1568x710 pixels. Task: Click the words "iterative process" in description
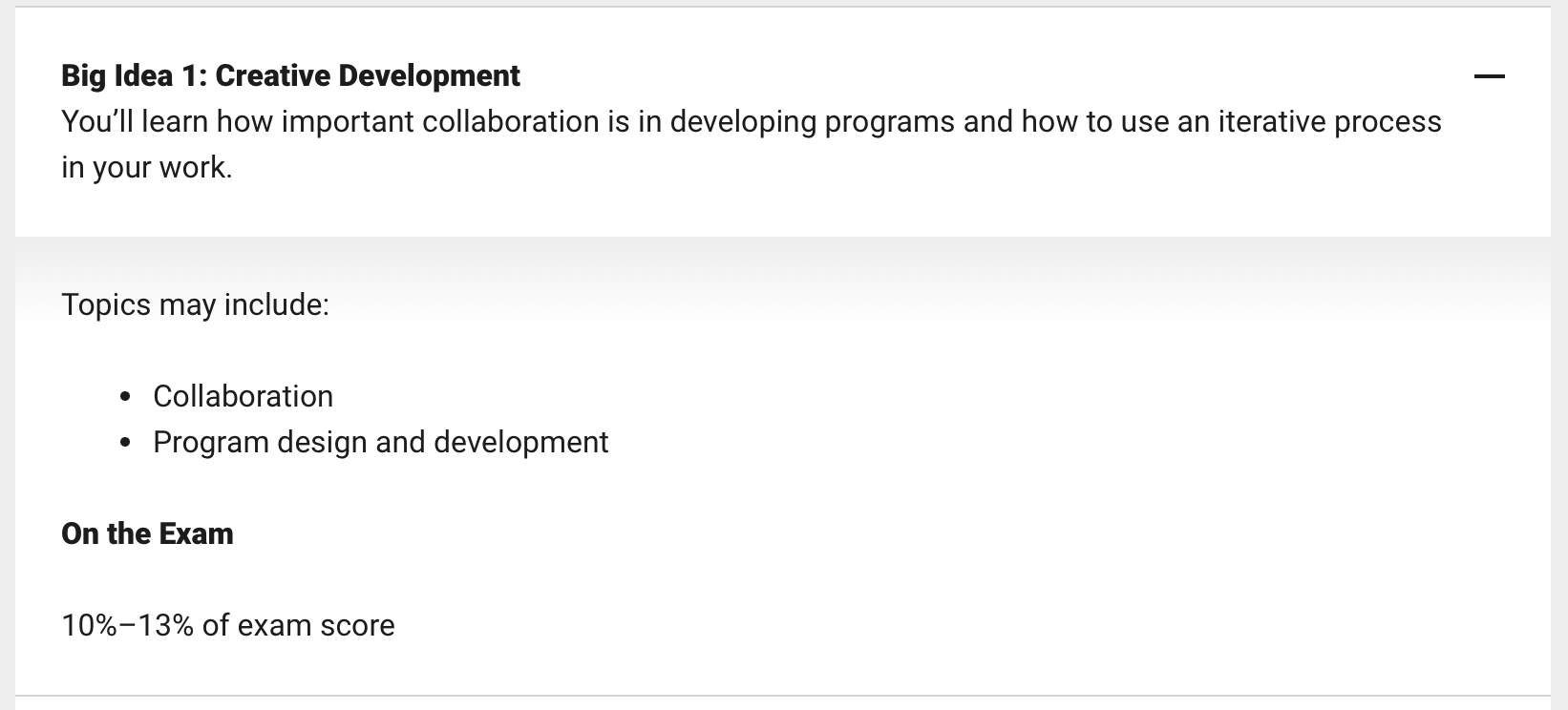coord(1329,121)
